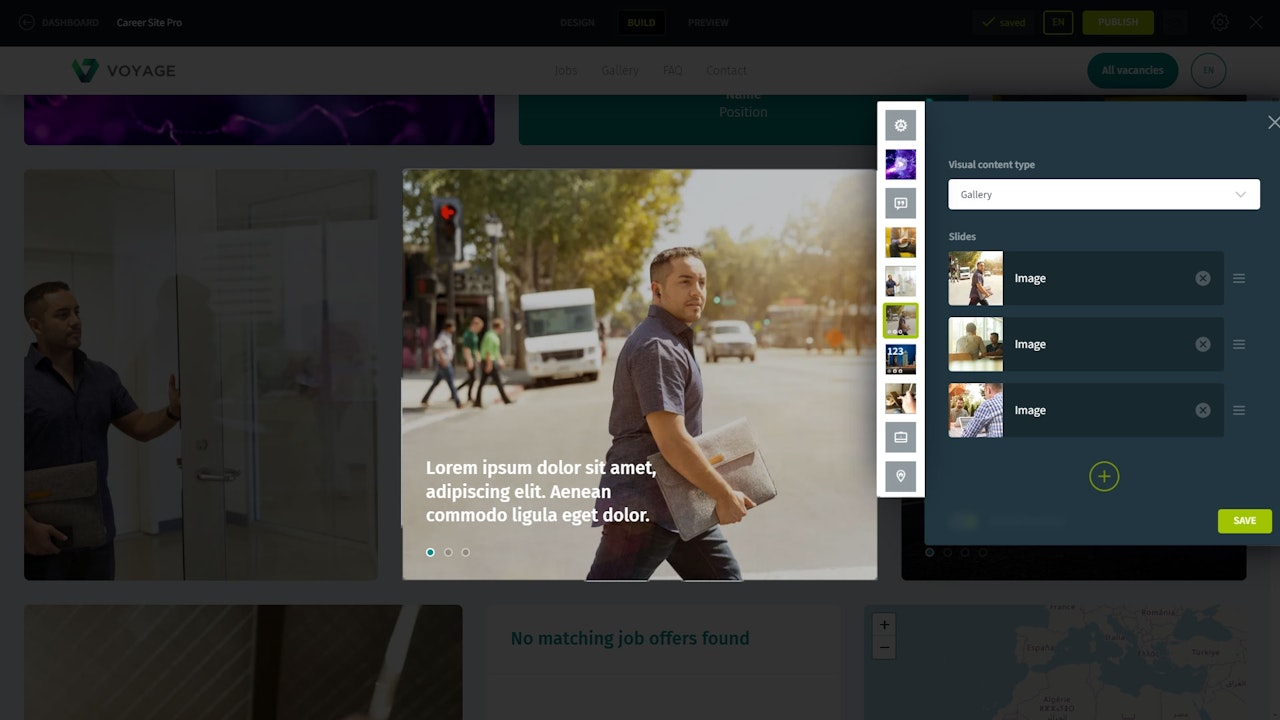Zoom in on the map
Screen dimensions: 1280x720
pos(884,625)
